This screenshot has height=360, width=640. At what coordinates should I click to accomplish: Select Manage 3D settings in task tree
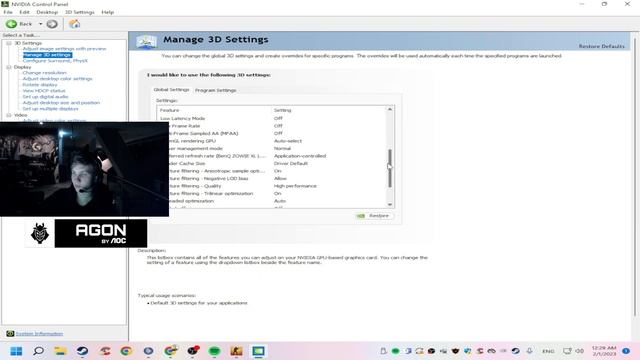click(x=47, y=55)
